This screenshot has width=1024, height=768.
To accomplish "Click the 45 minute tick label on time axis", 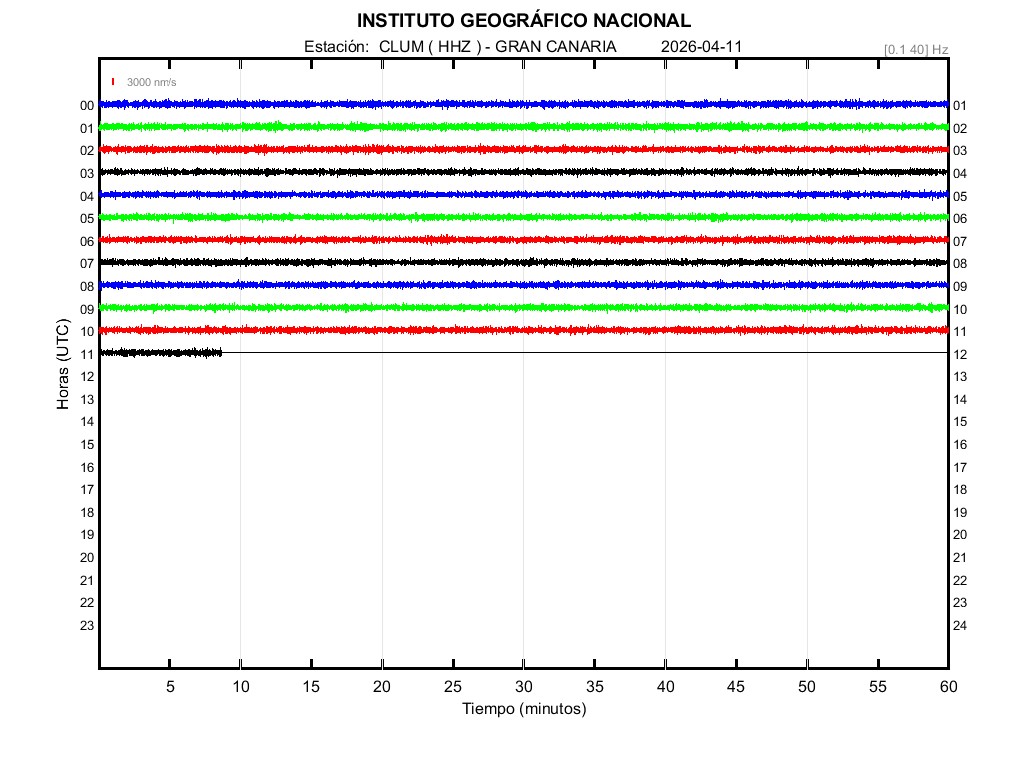I will pyautogui.click(x=736, y=687).
